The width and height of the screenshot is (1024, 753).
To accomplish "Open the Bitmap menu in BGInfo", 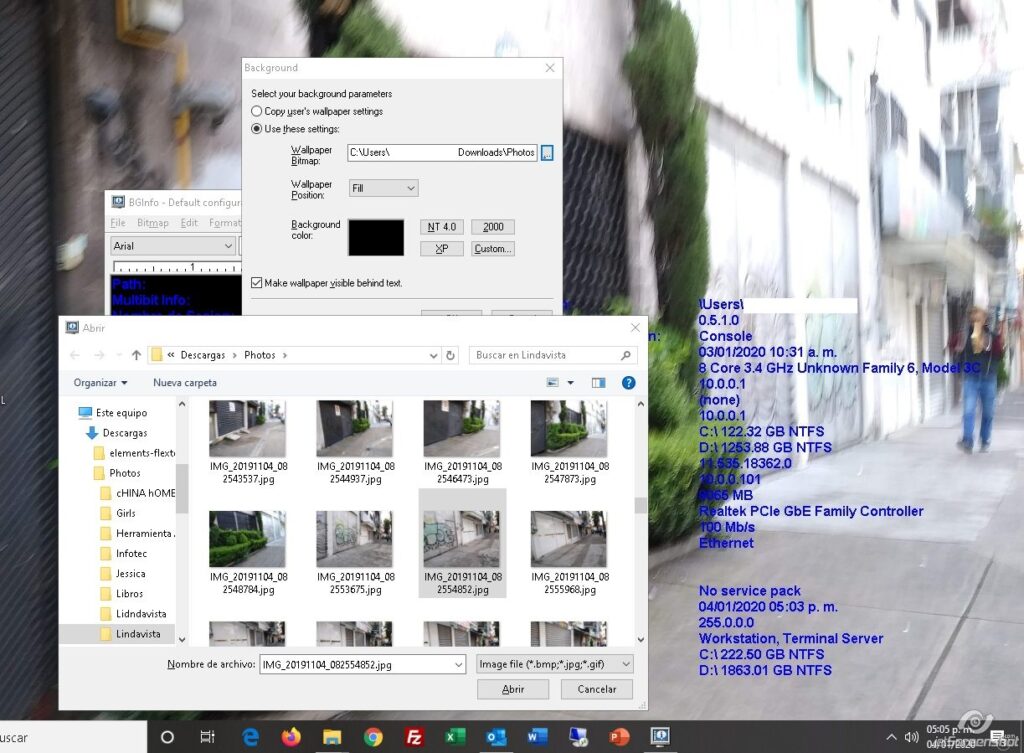I will (153, 223).
